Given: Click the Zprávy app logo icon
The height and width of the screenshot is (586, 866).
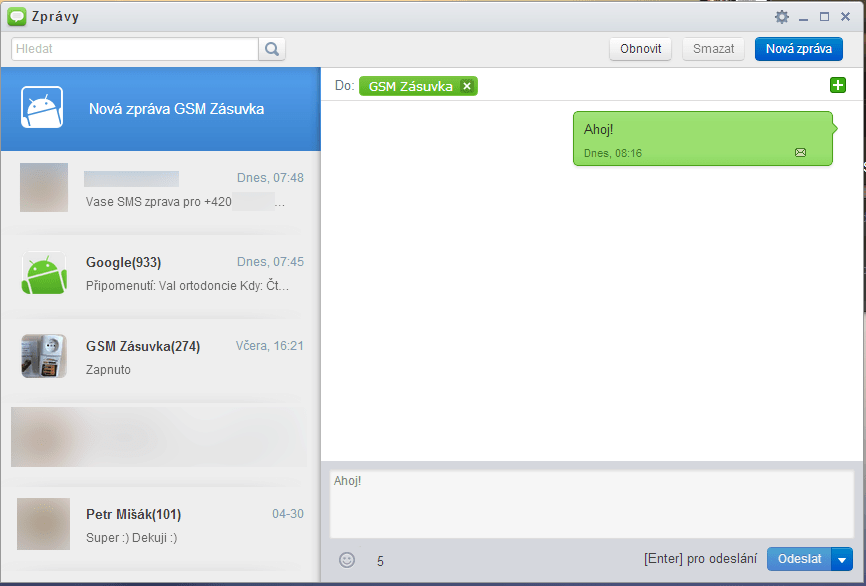Looking at the screenshot, I should point(17,16).
